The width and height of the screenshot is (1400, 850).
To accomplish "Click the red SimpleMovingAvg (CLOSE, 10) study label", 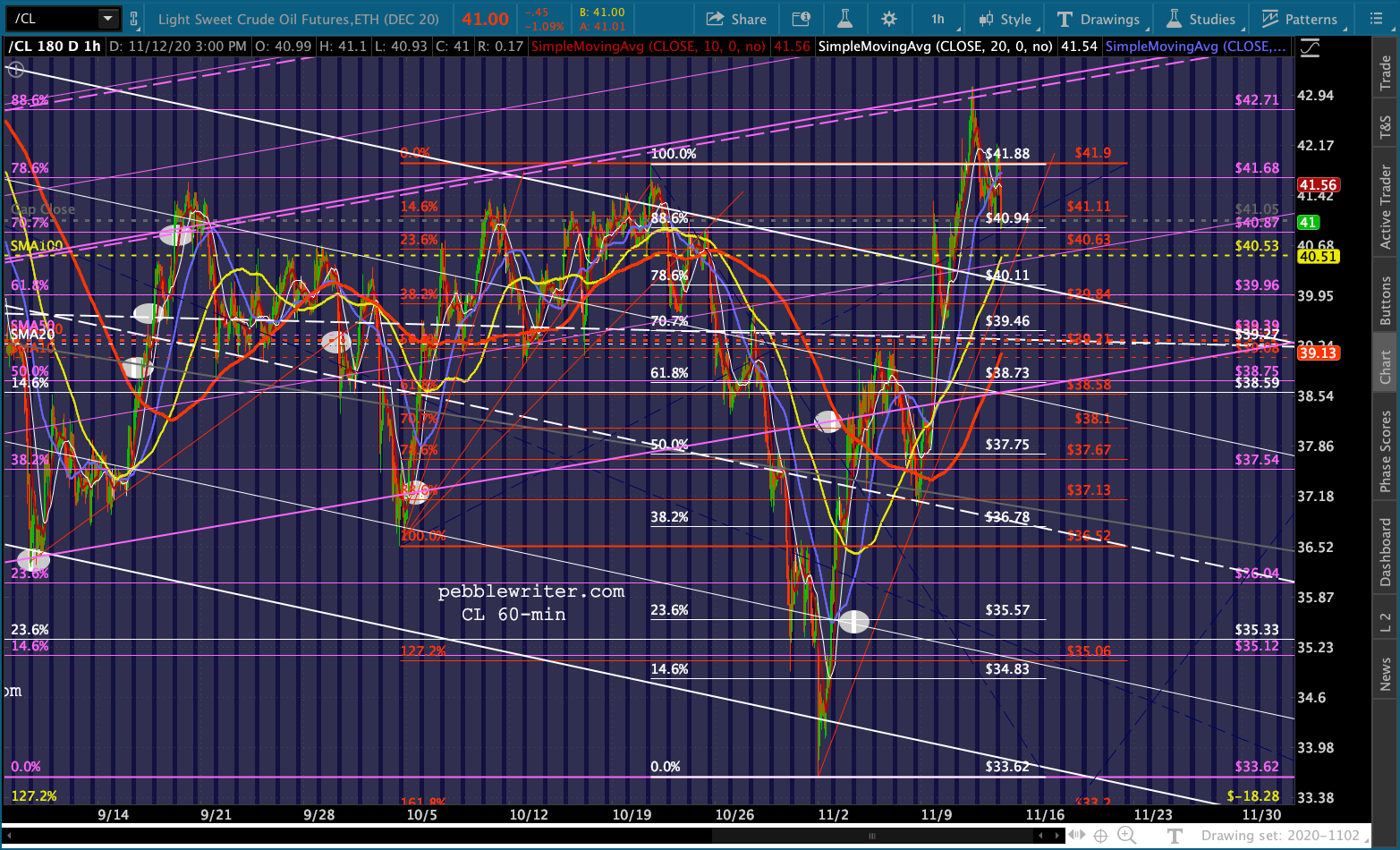I will 648,46.
